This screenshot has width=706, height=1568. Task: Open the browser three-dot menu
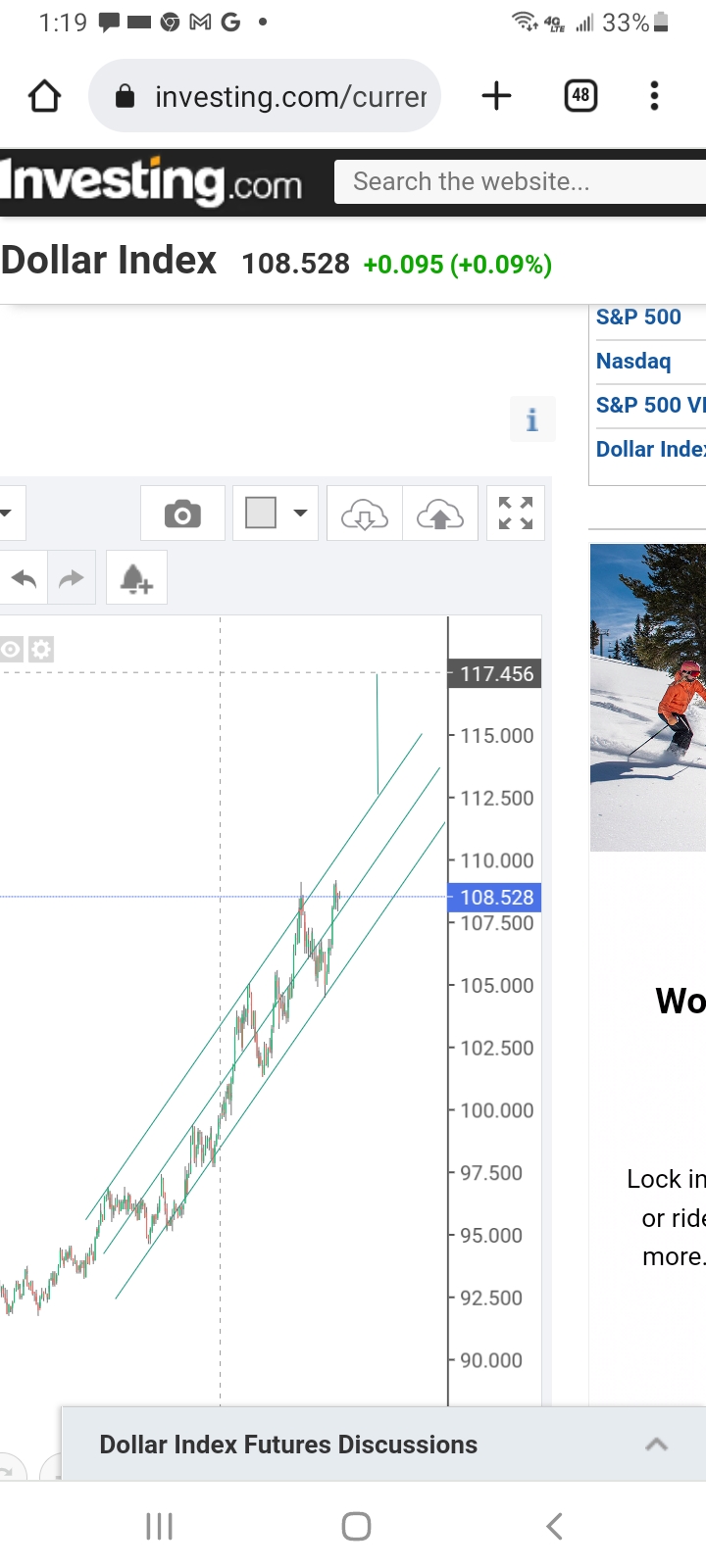[x=654, y=96]
